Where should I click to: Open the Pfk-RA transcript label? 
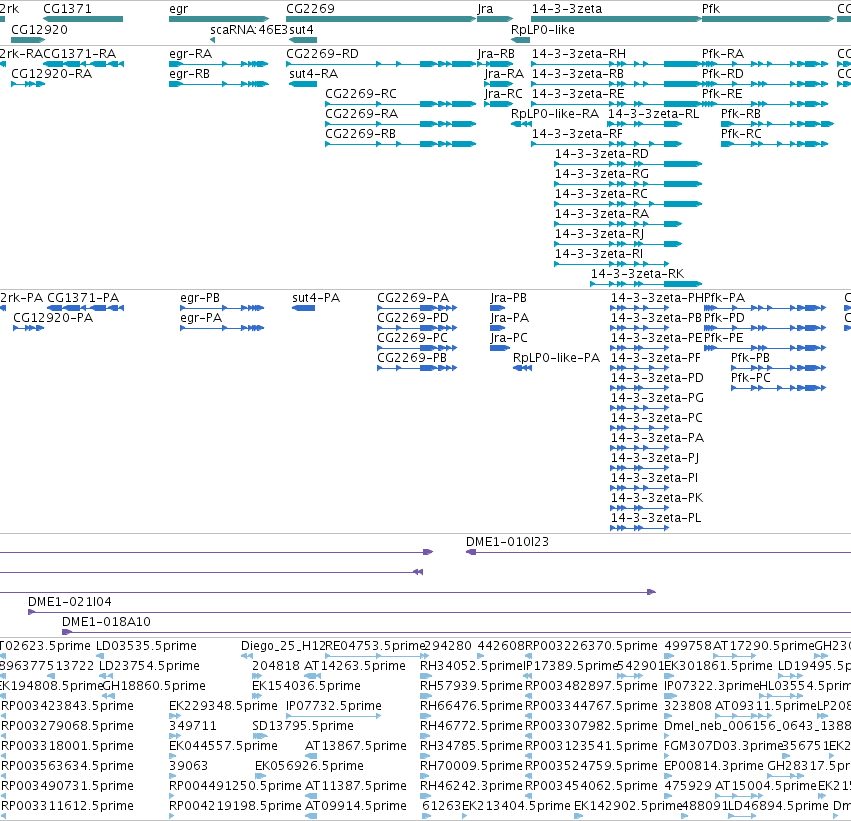click(723, 53)
